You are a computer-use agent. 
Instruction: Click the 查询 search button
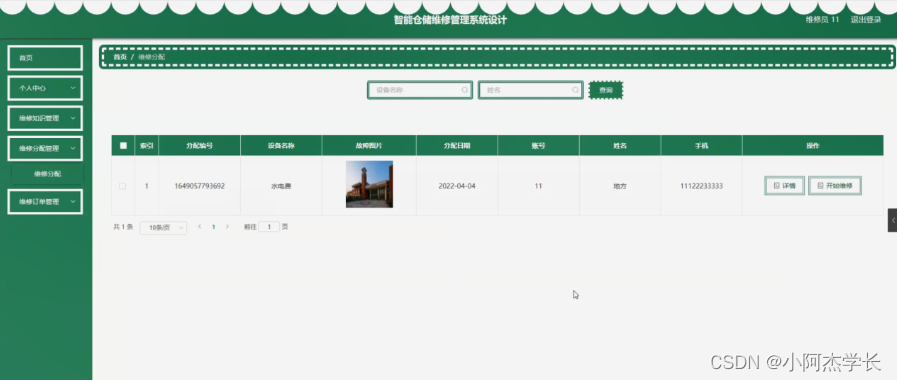click(606, 90)
